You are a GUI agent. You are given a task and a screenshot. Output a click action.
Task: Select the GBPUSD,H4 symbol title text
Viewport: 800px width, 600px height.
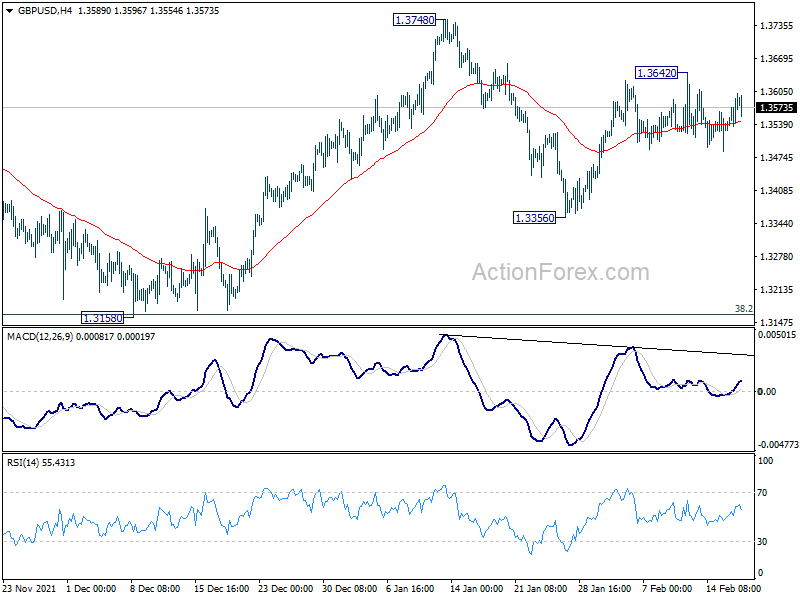[45, 11]
